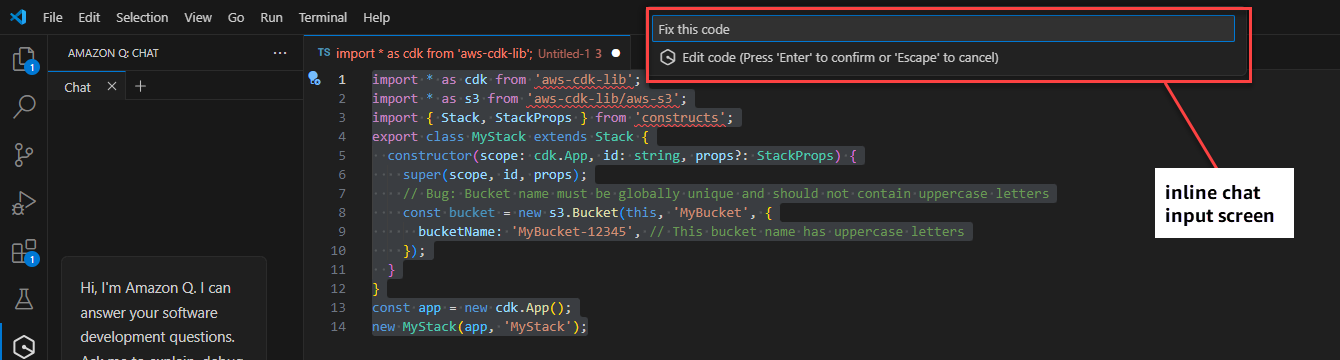Screen dimensions: 1340x360
Task: Open the Testing flask icon view
Action: click(x=23, y=298)
